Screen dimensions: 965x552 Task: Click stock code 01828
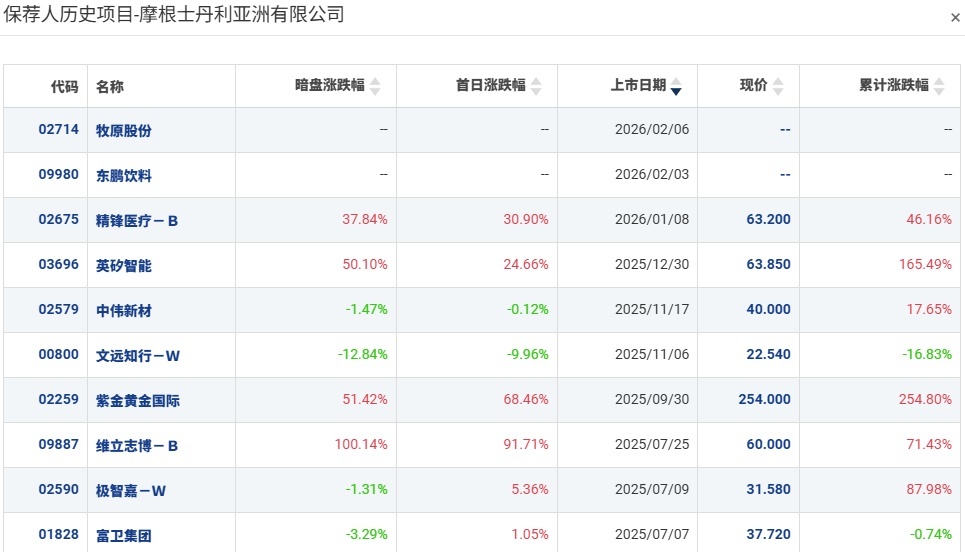coord(58,534)
